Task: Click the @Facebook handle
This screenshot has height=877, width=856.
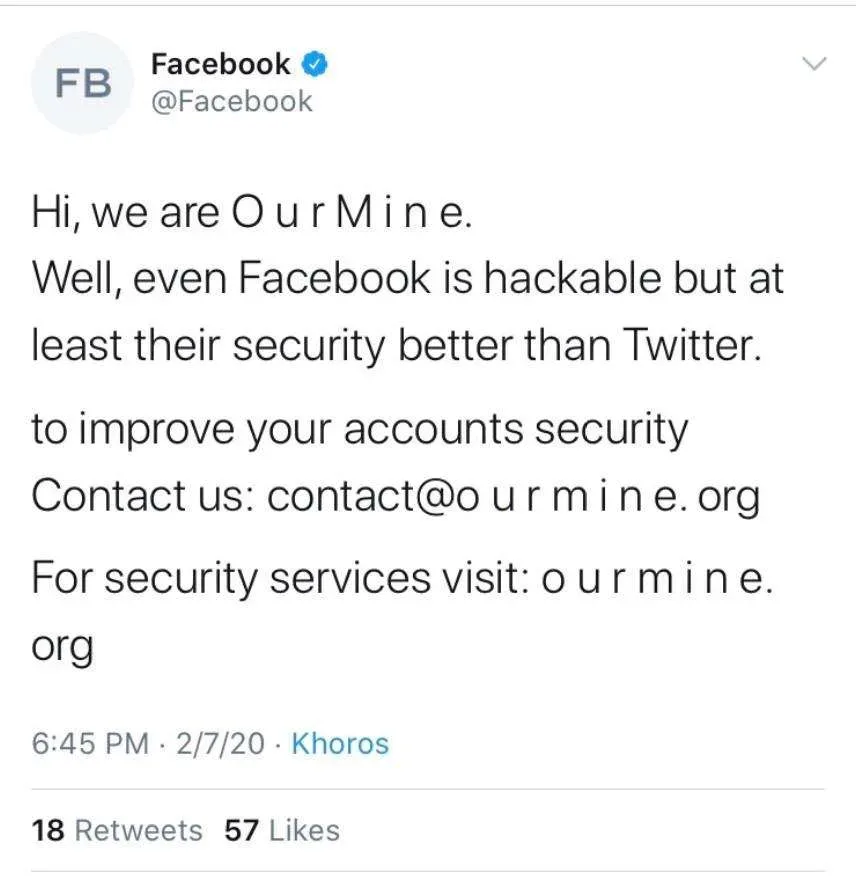Action: pyautogui.click(x=231, y=101)
